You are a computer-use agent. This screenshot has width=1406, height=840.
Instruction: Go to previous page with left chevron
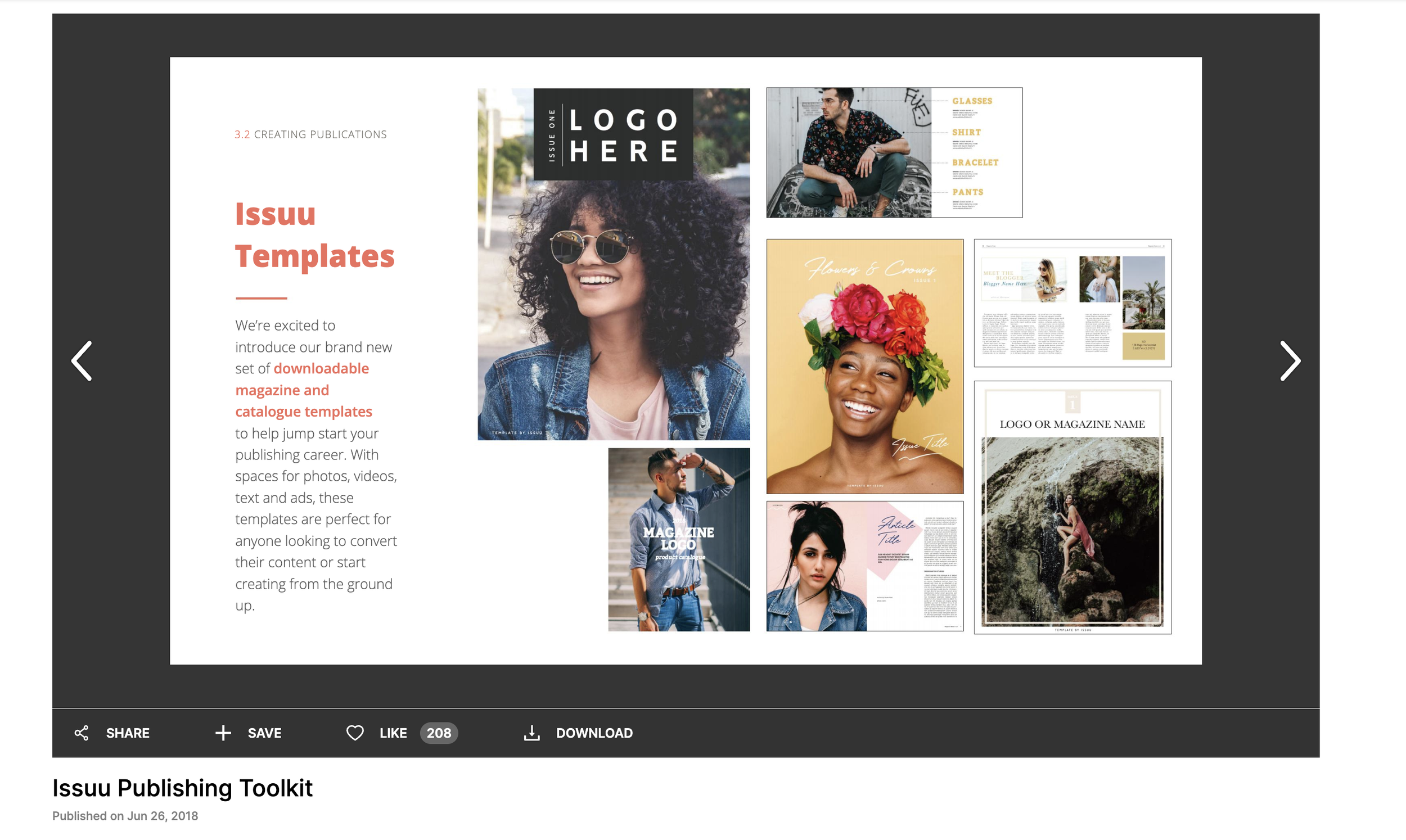[x=82, y=360]
